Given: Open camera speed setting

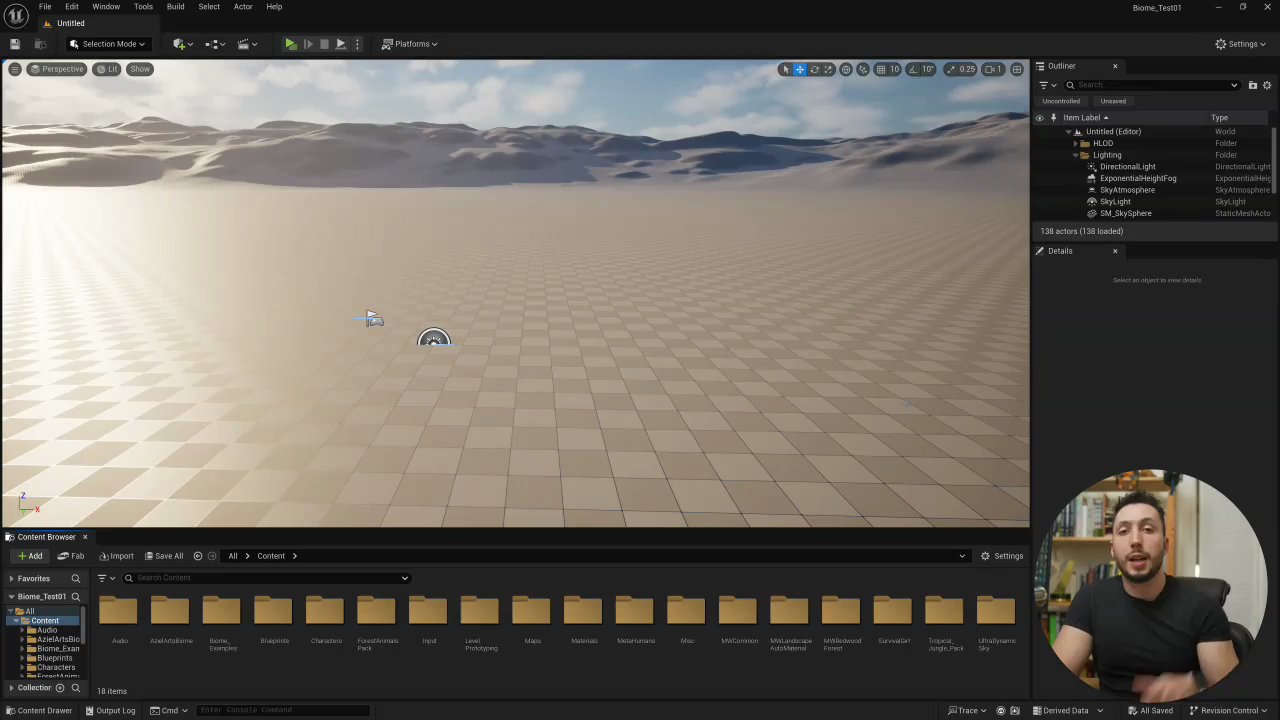Looking at the screenshot, I should click(x=993, y=69).
